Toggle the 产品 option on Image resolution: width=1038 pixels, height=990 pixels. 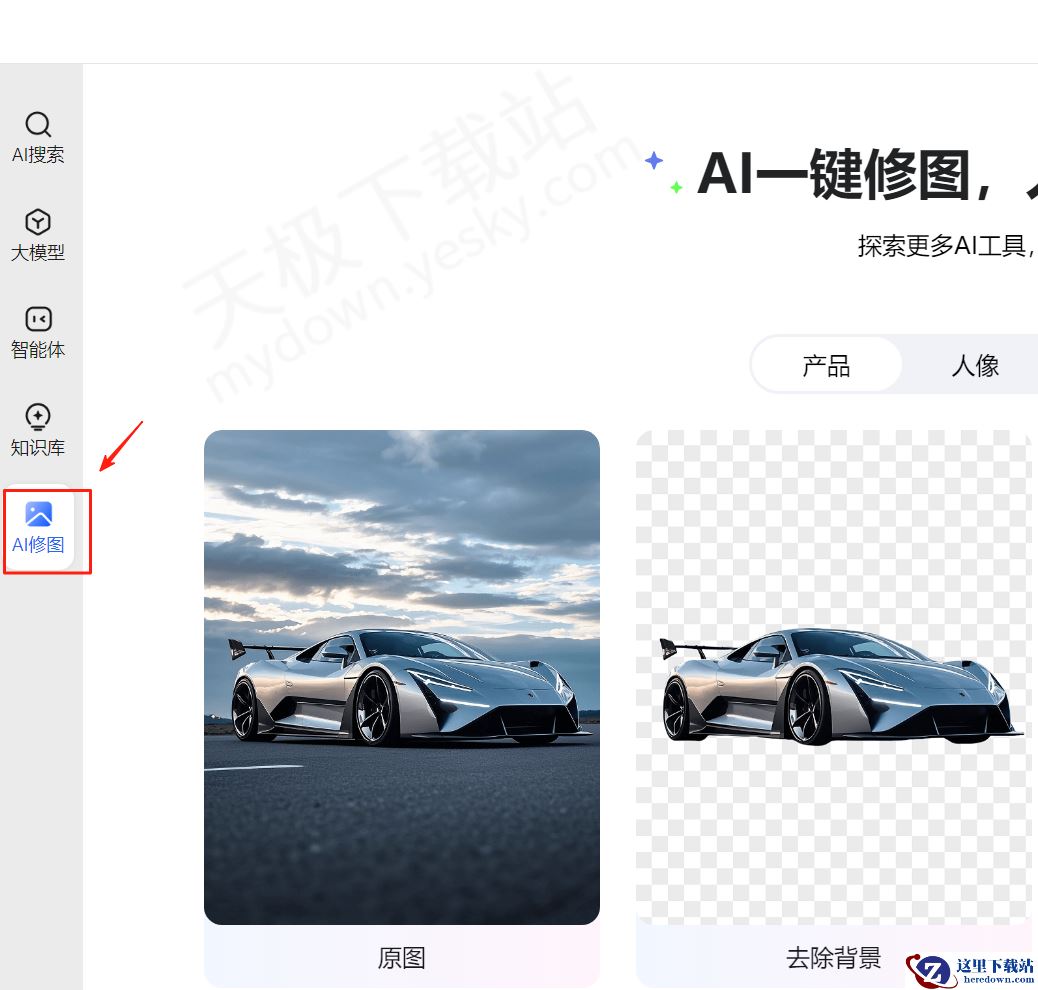[827, 365]
